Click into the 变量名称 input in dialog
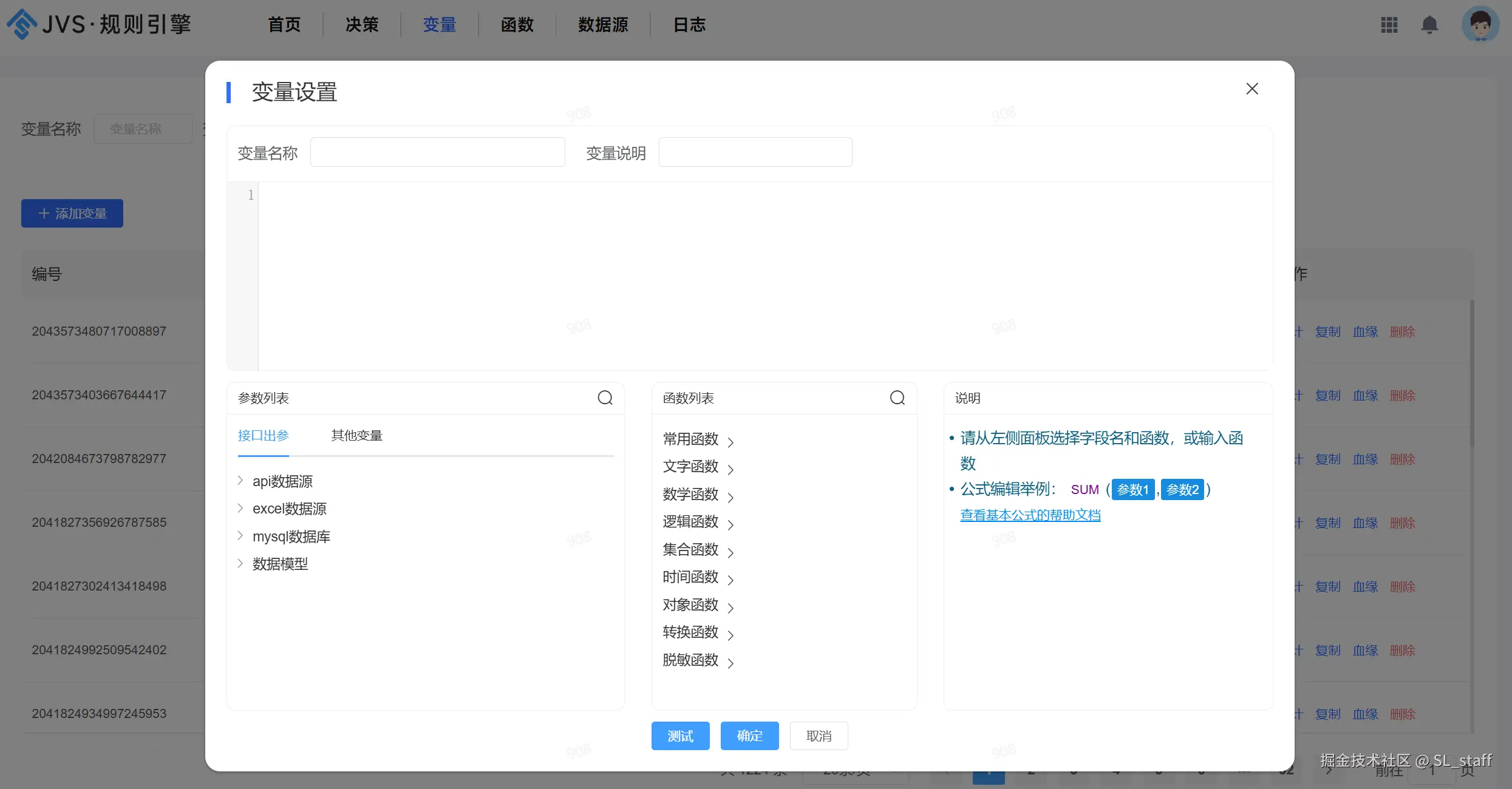This screenshot has height=789, width=1512. tap(437, 152)
